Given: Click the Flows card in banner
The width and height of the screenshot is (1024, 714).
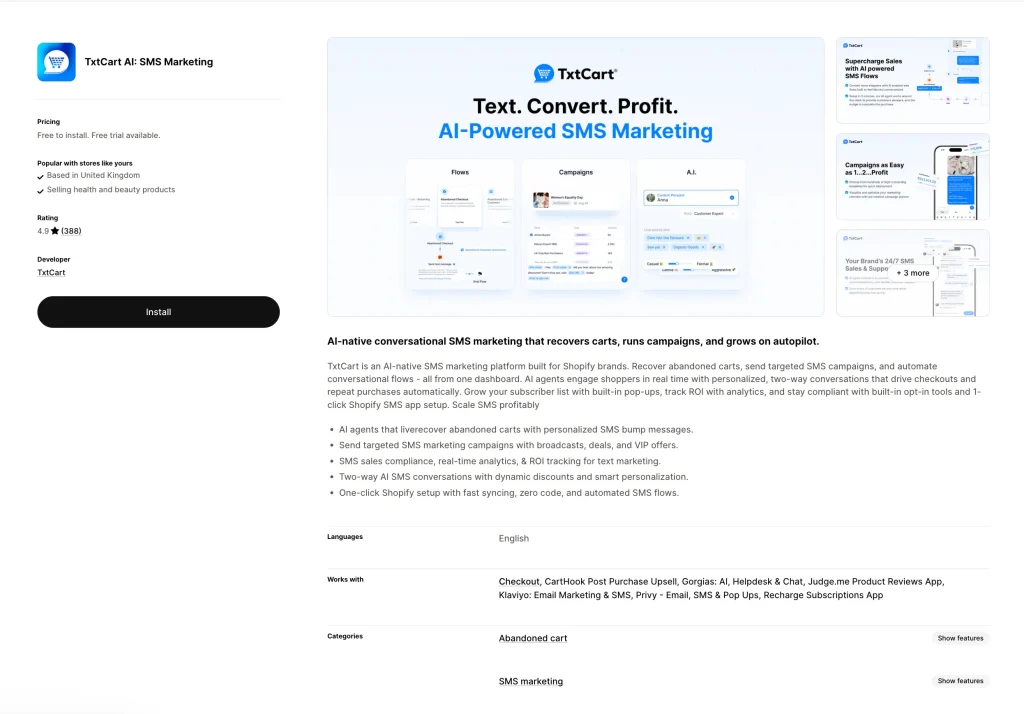Looking at the screenshot, I should [x=460, y=224].
